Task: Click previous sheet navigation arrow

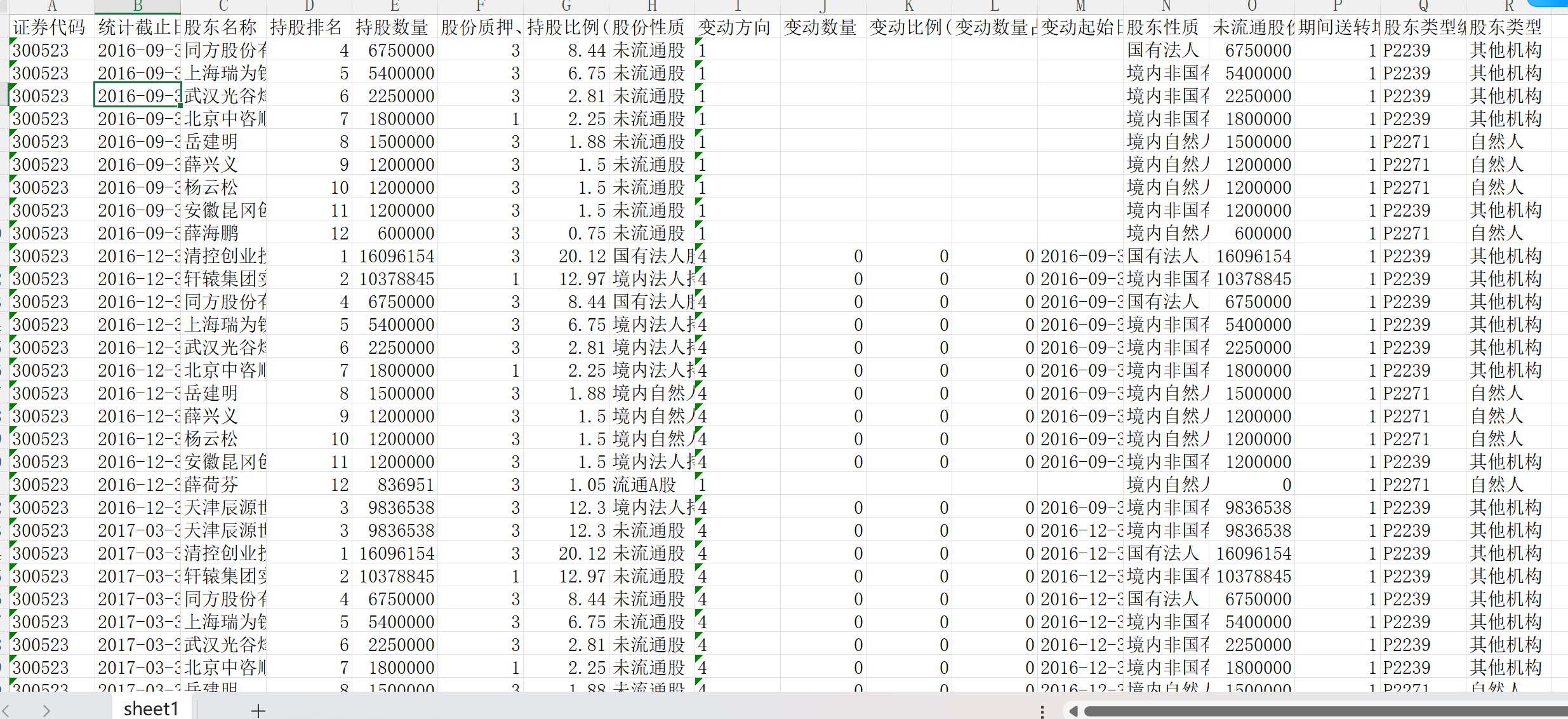Action: click(6, 710)
